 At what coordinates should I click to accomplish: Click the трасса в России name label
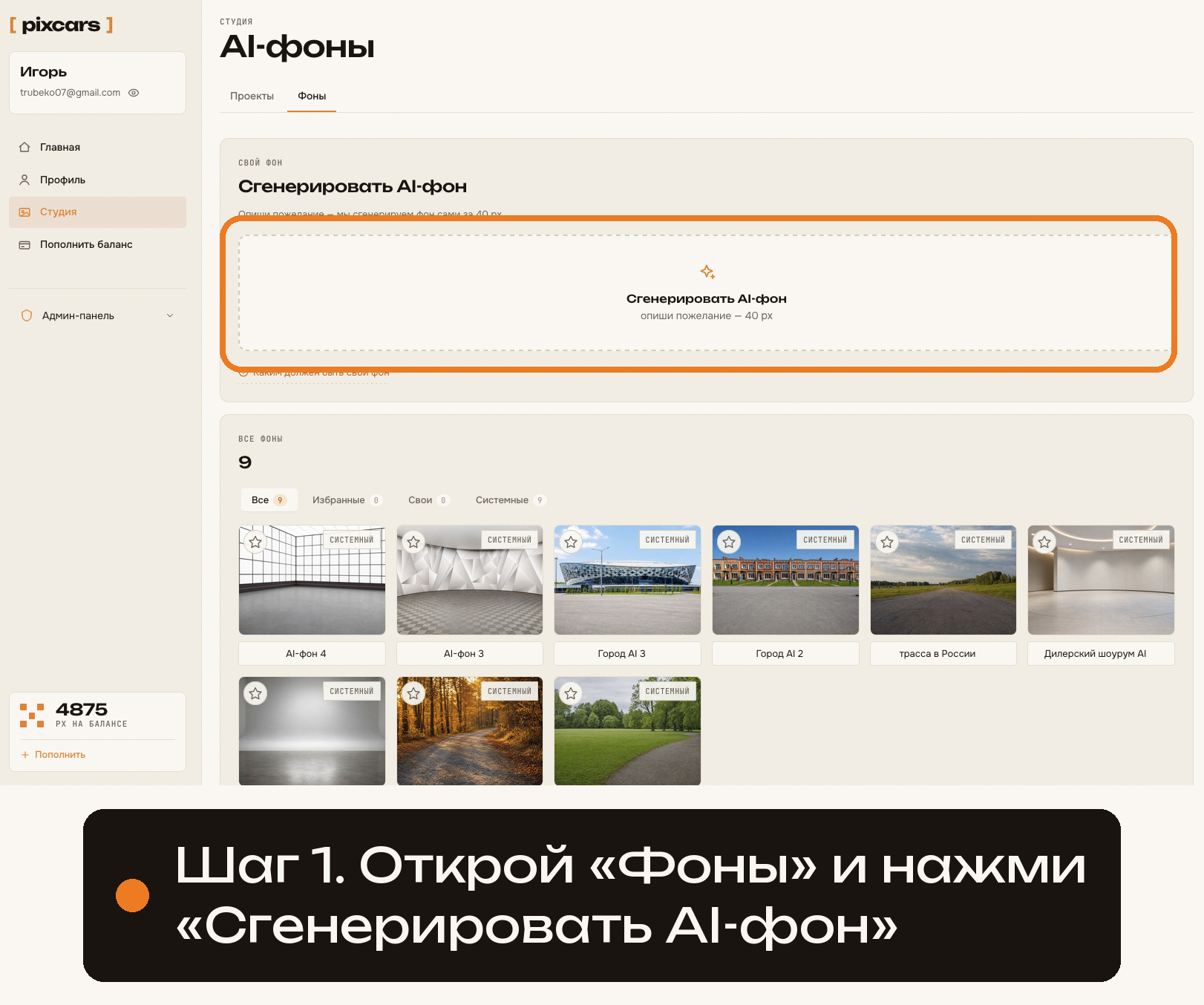pyautogui.click(x=943, y=654)
